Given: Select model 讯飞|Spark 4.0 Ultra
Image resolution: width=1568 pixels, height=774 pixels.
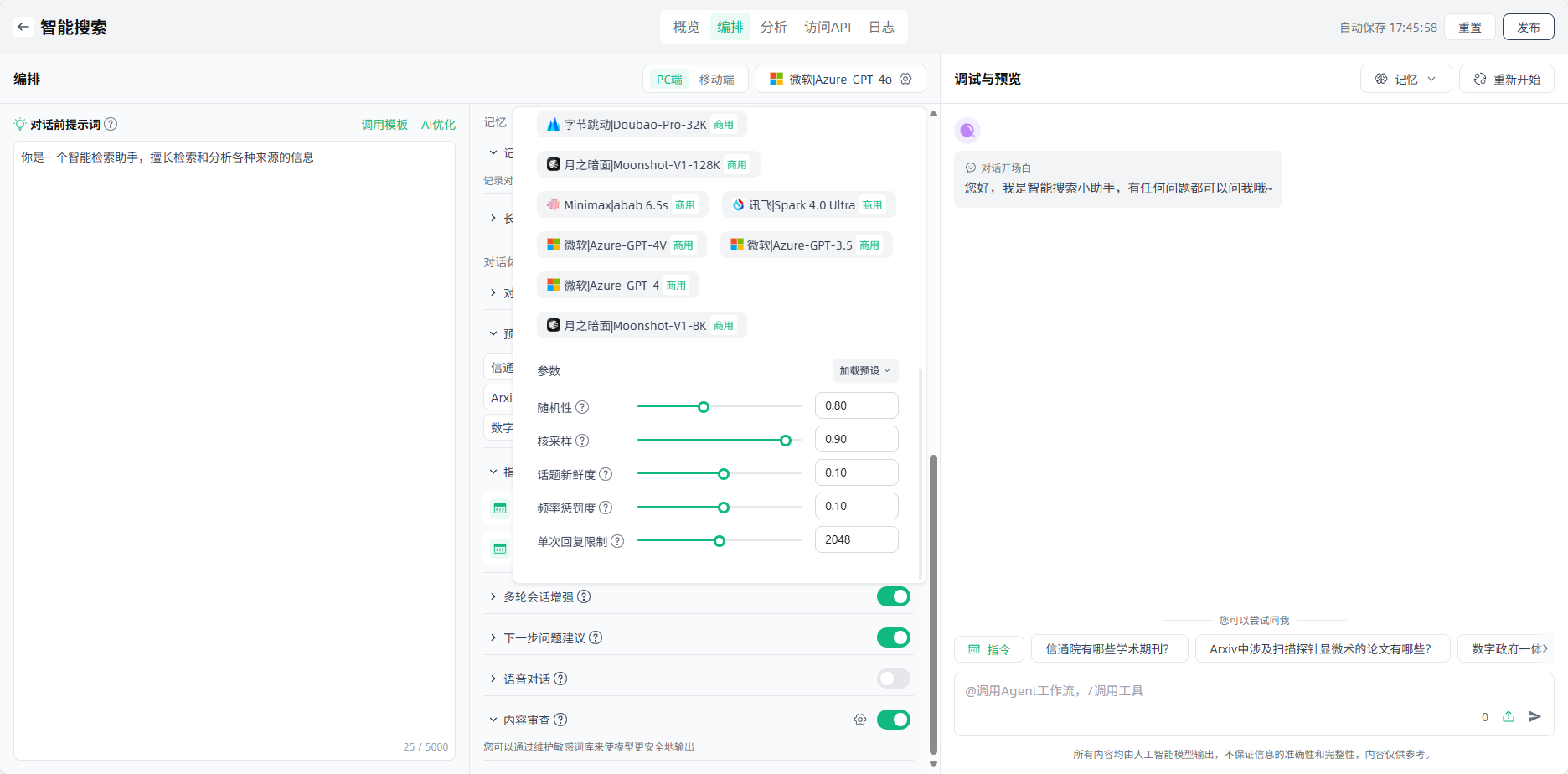Looking at the screenshot, I should click(809, 204).
